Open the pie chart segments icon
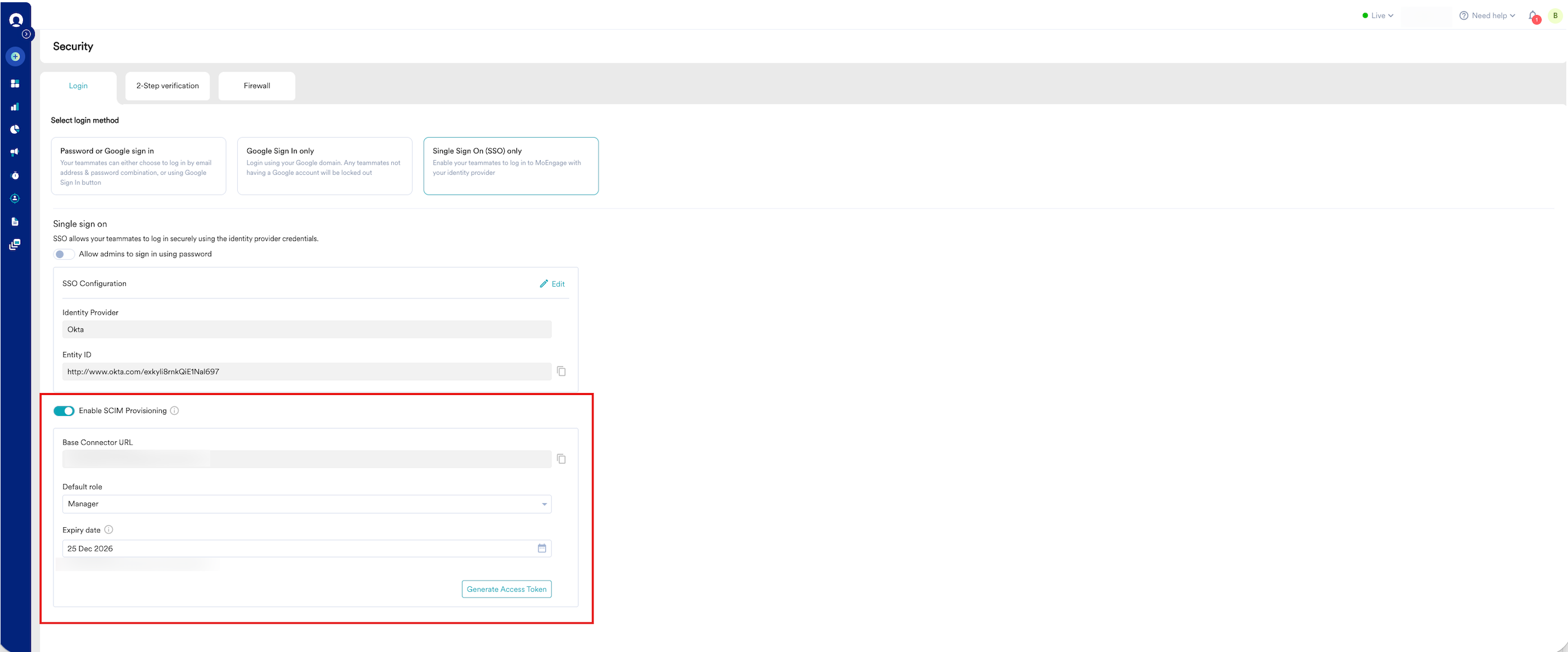The width and height of the screenshot is (1568, 652). coord(15,129)
